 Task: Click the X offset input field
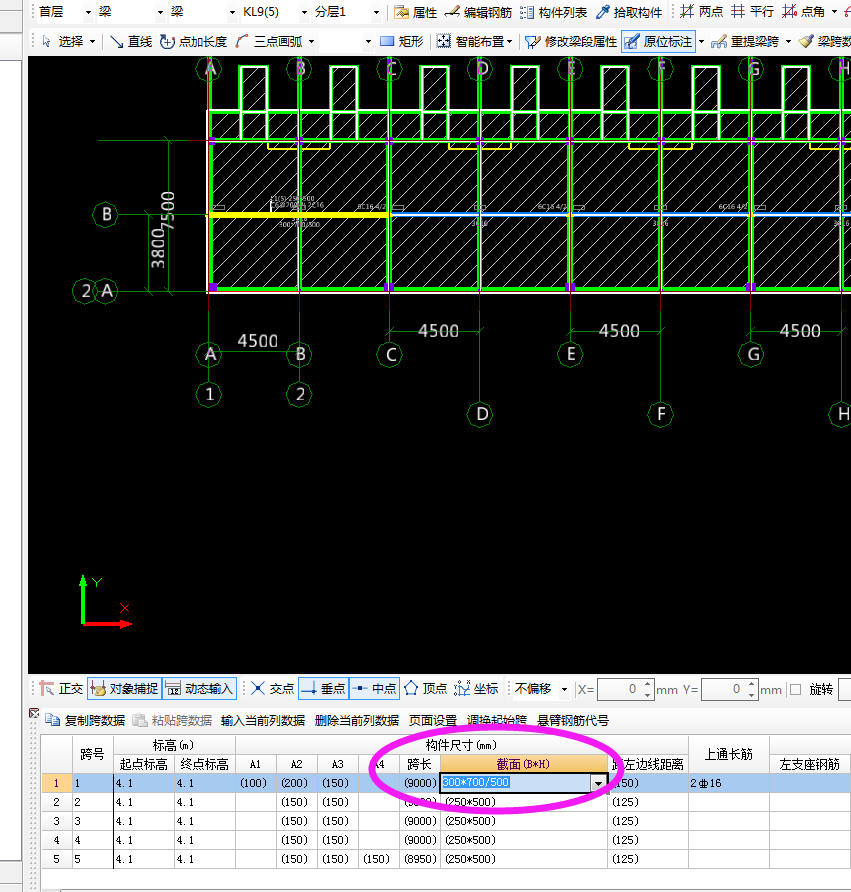[618, 689]
